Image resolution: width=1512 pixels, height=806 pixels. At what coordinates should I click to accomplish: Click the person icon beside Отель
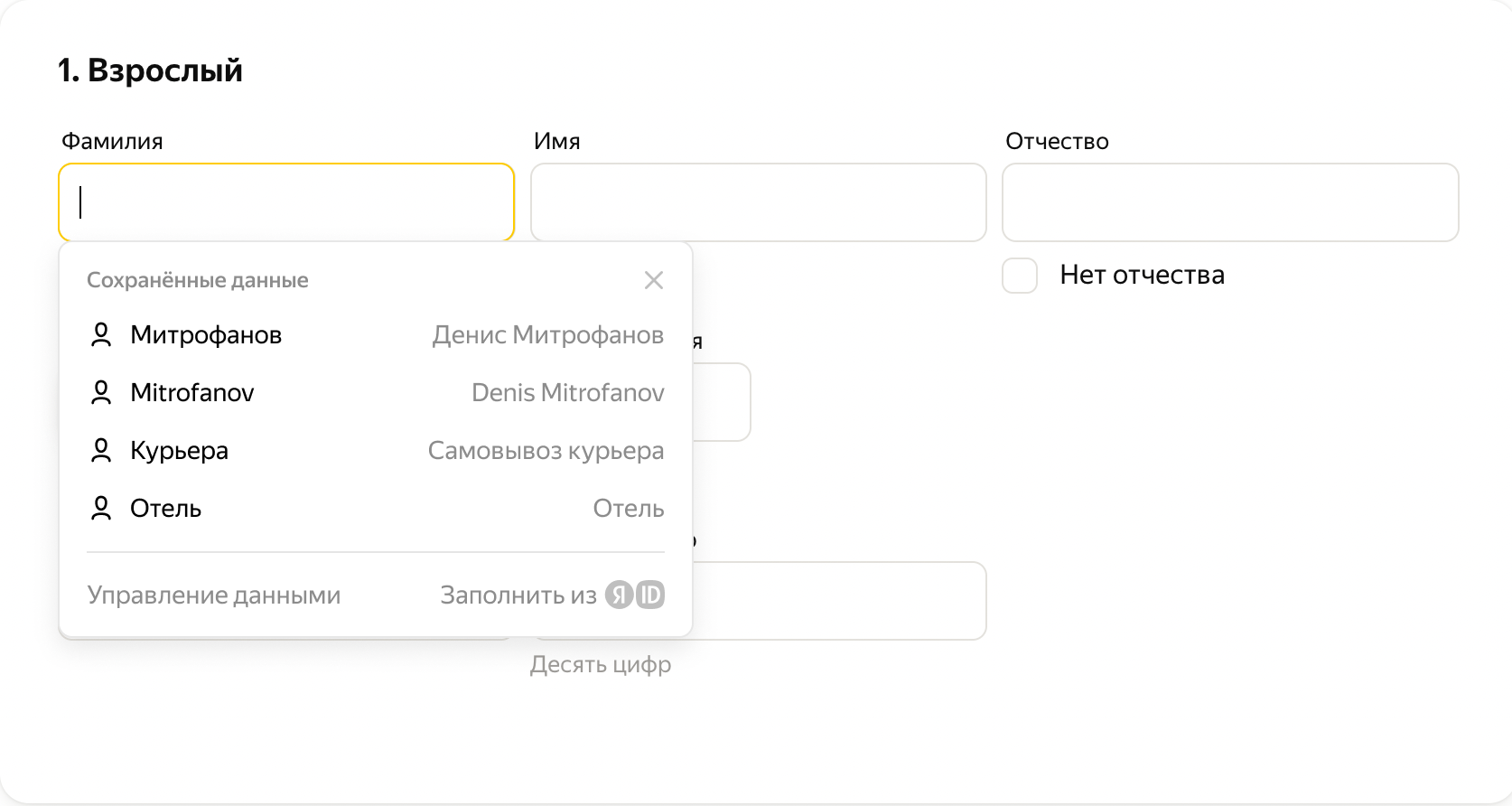tap(101, 509)
